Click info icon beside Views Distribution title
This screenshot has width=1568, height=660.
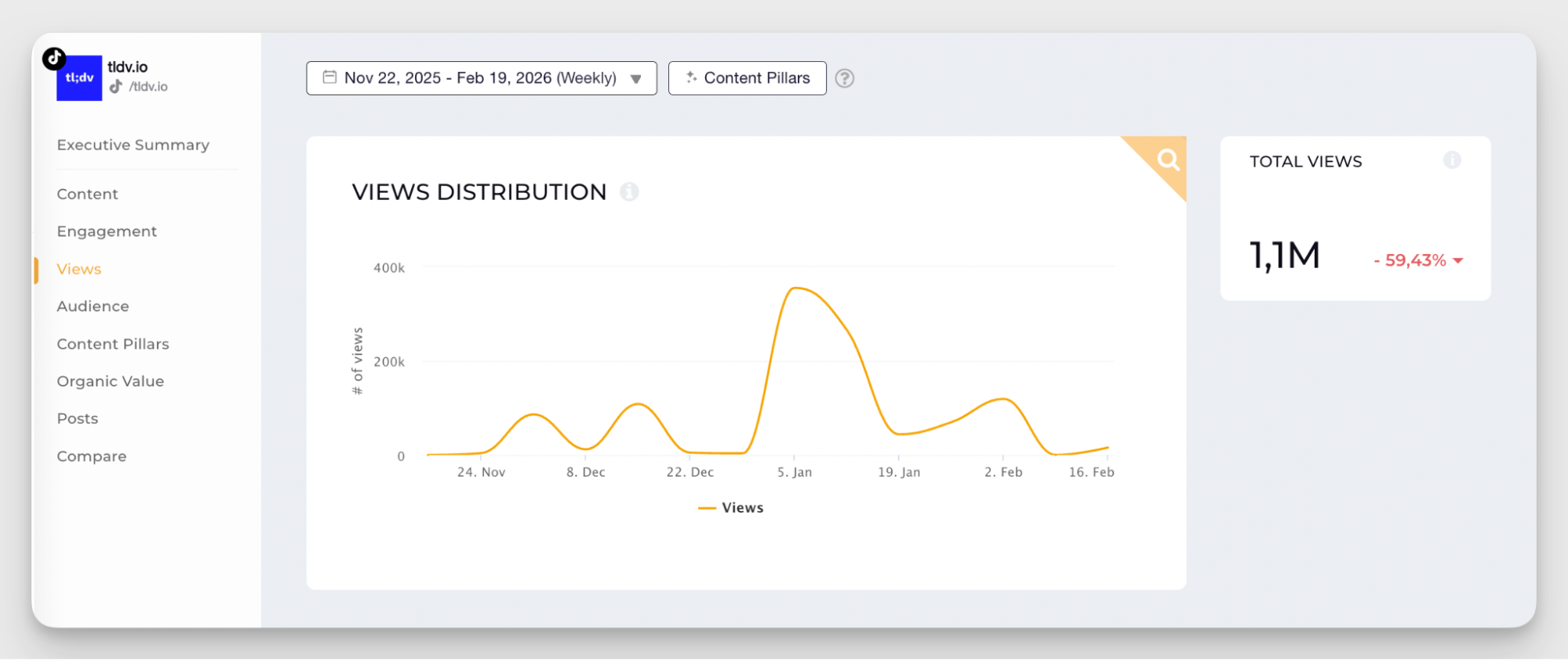pyautogui.click(x=629, y=192)
